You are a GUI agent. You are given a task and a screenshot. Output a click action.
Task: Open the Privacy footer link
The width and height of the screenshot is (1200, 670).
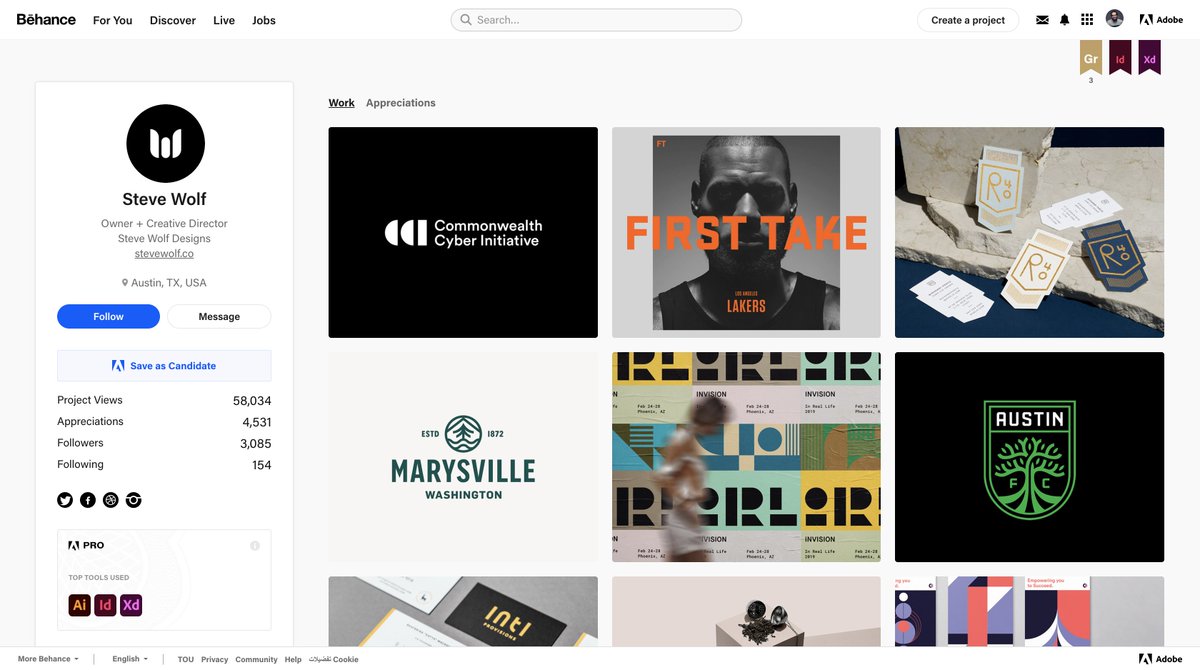point(215,659)
